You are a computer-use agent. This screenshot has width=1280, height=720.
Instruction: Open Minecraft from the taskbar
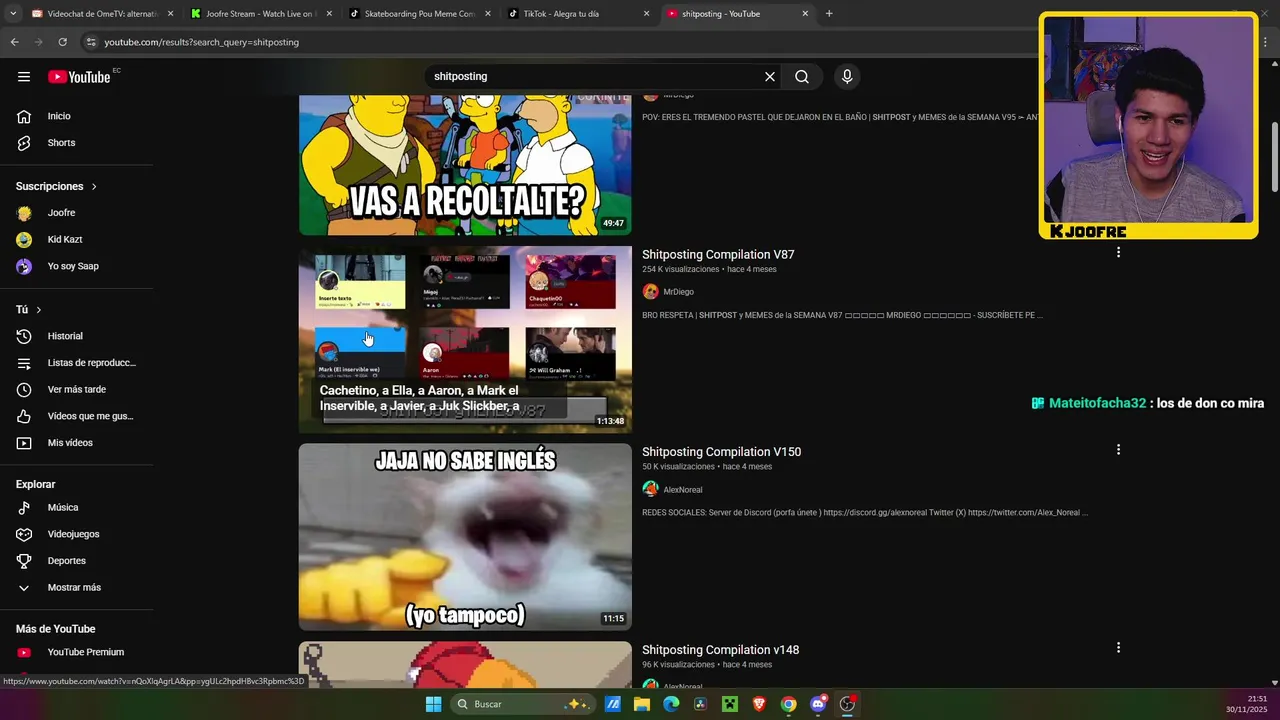click(730, 704)
